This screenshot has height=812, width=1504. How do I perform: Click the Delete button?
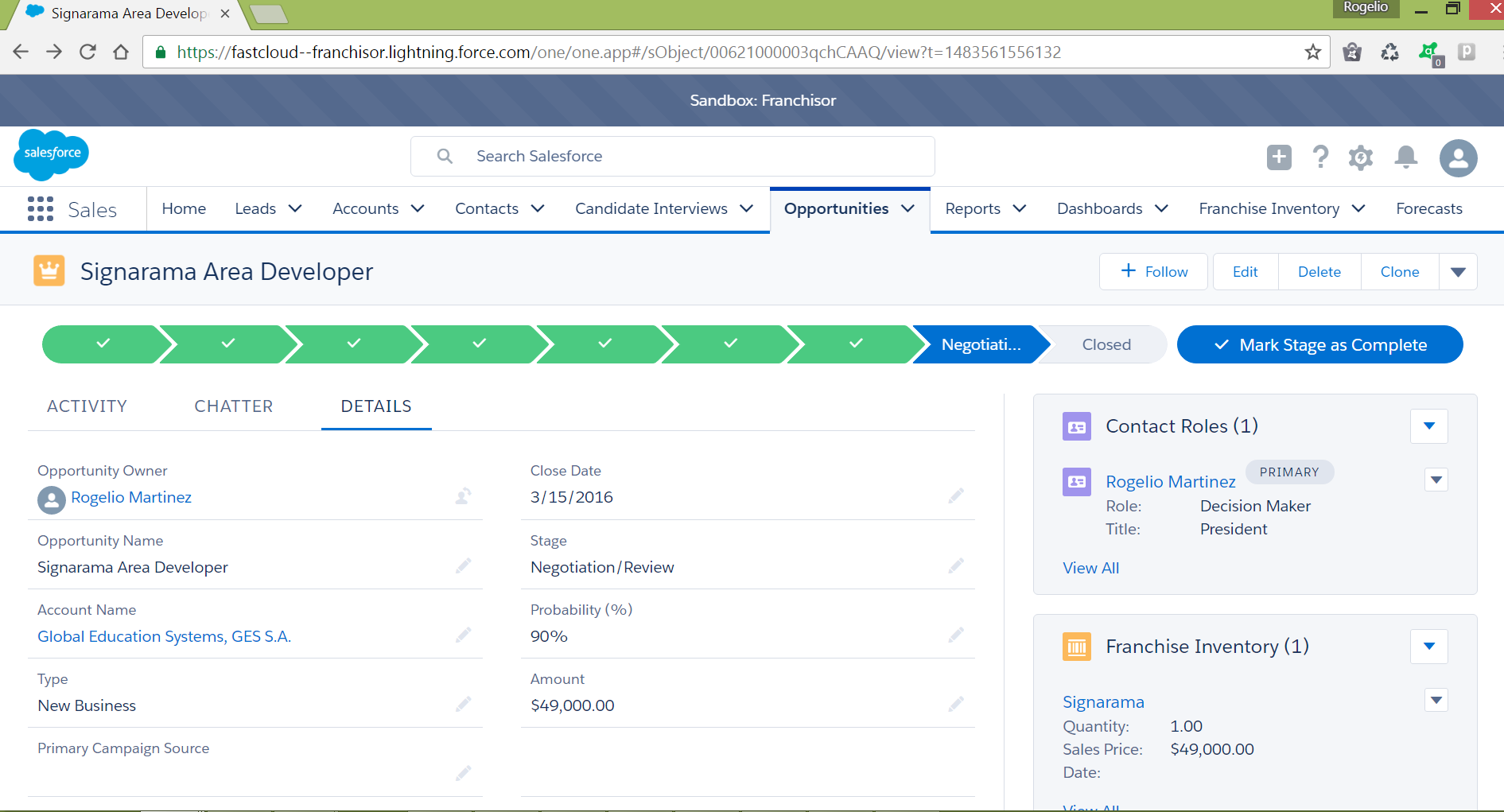(1319, 272)
